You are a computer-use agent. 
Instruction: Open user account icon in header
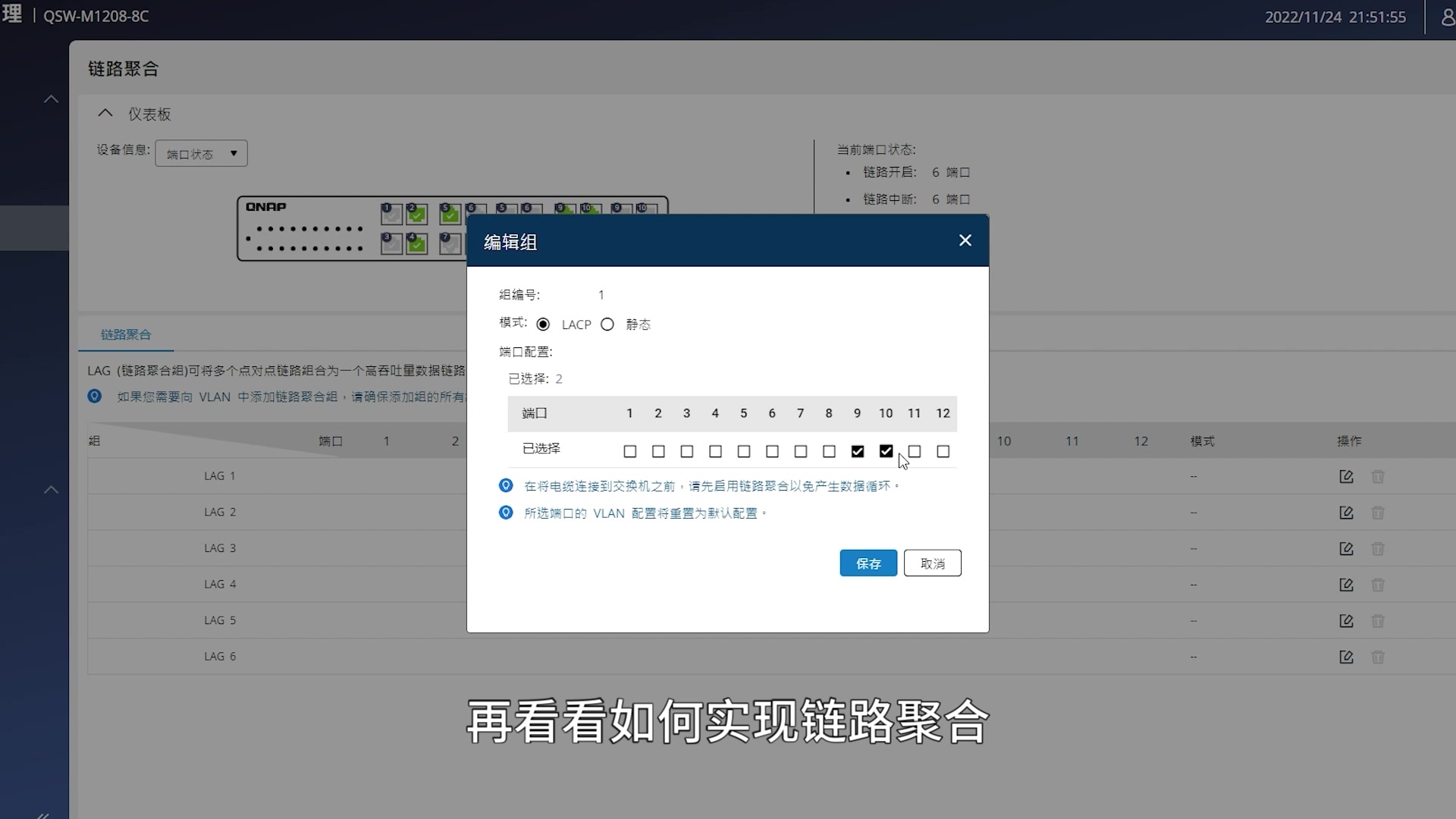point(1447,17)
